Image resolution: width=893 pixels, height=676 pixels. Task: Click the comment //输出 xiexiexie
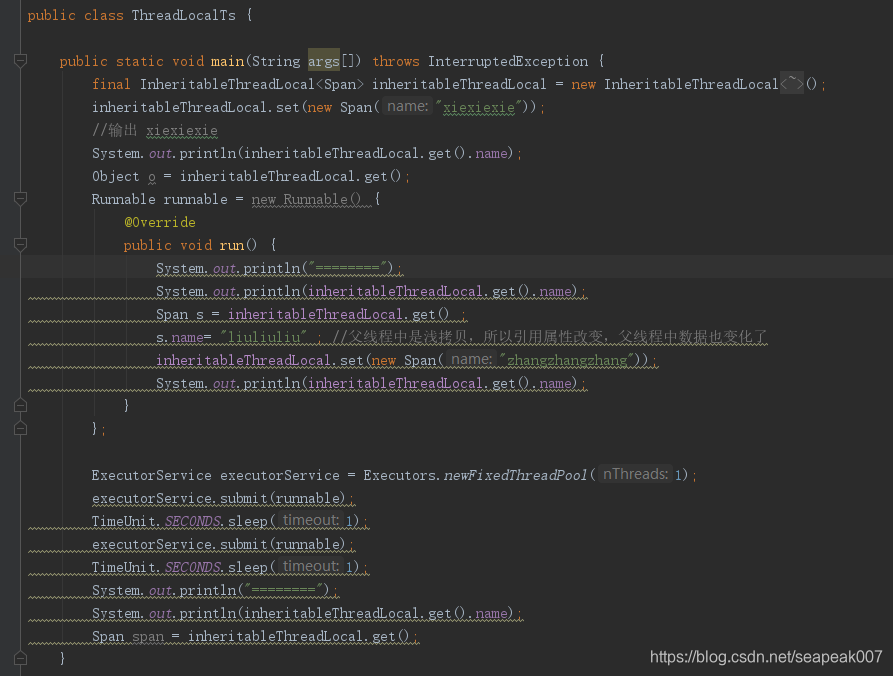[155, 130]
